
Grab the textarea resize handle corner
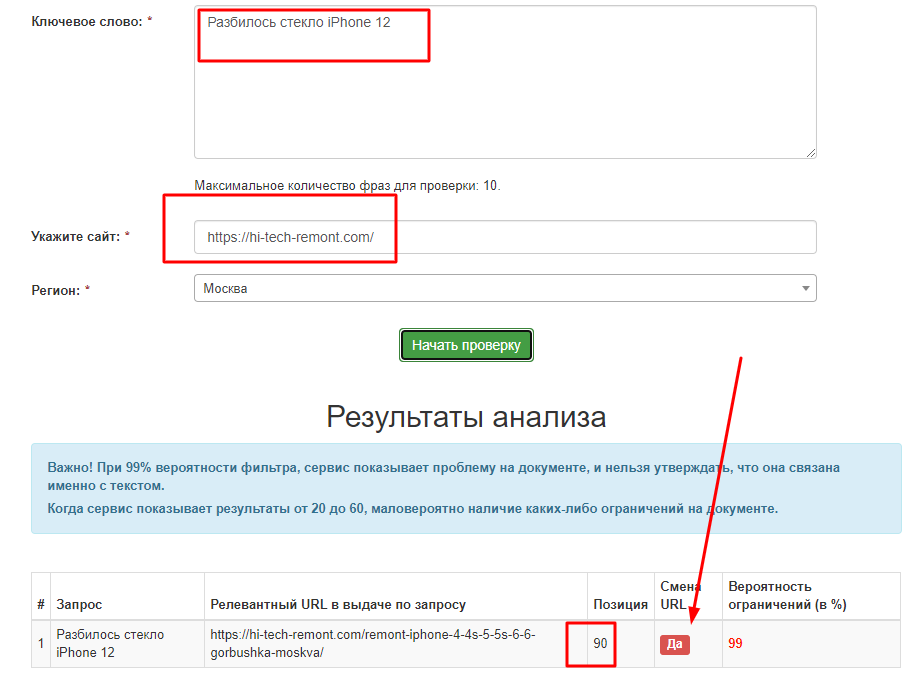(x=810, y=152)
